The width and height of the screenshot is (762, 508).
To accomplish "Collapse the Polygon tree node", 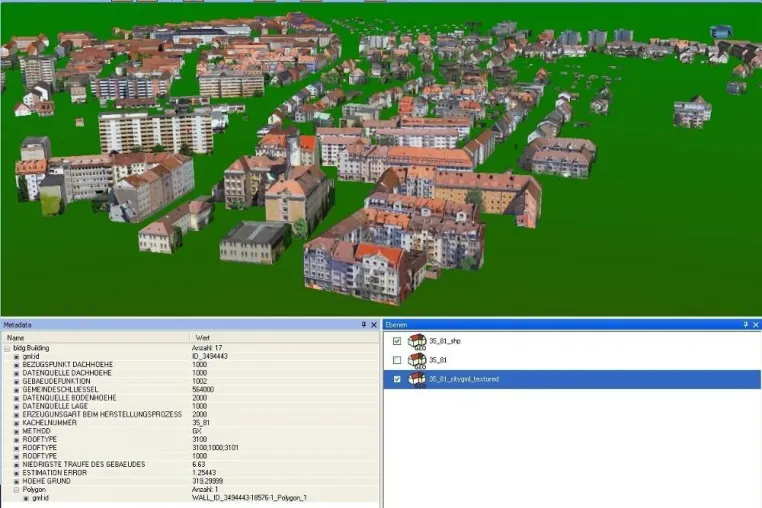I will click(x=17, y=490).
